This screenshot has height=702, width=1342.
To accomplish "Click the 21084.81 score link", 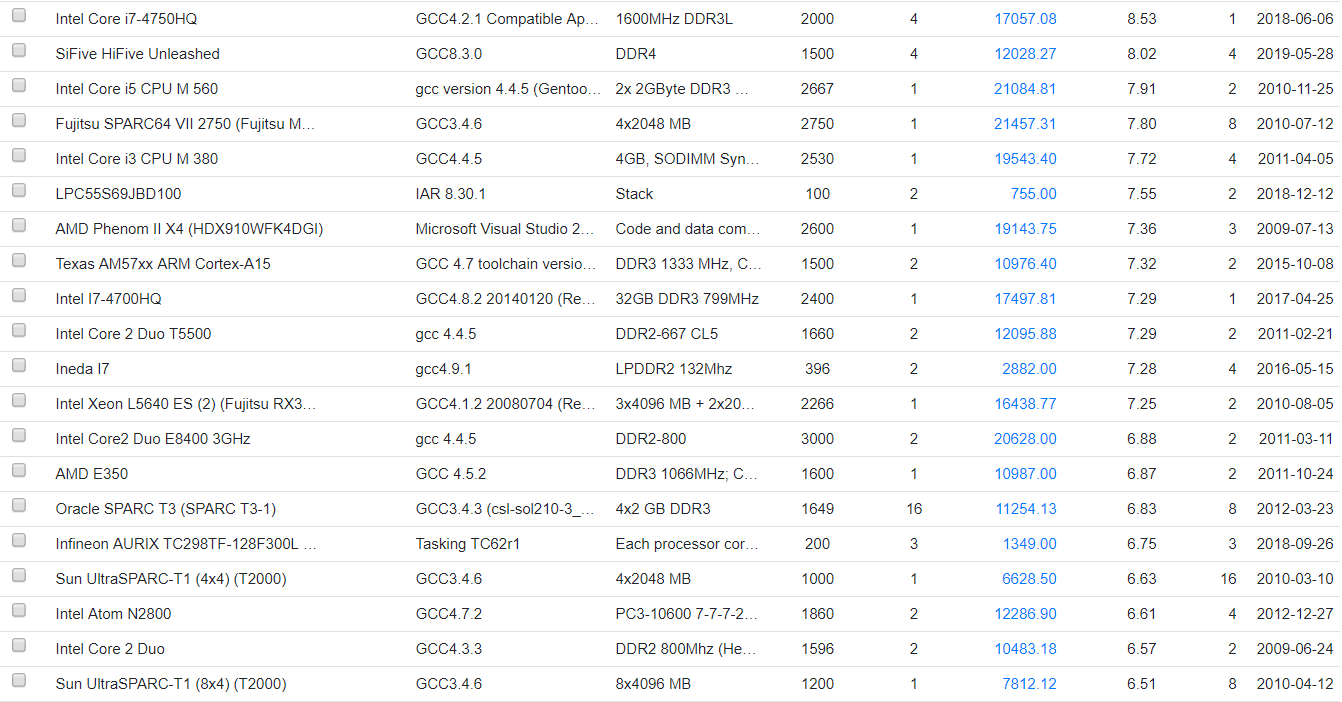I will tap(1025, 89).
